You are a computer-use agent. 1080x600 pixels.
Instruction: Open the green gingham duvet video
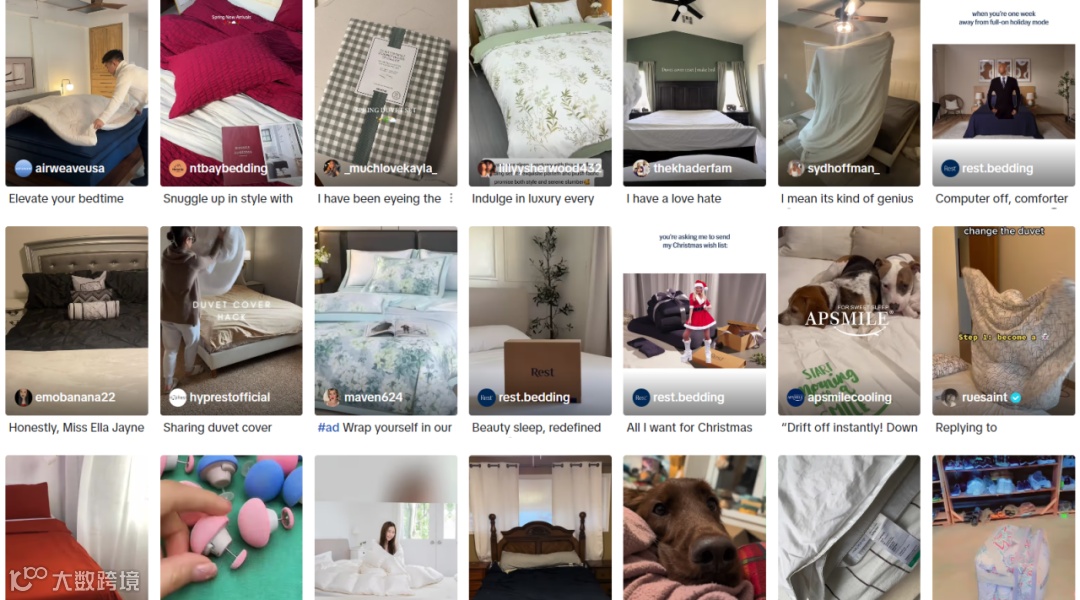(386, 93)
